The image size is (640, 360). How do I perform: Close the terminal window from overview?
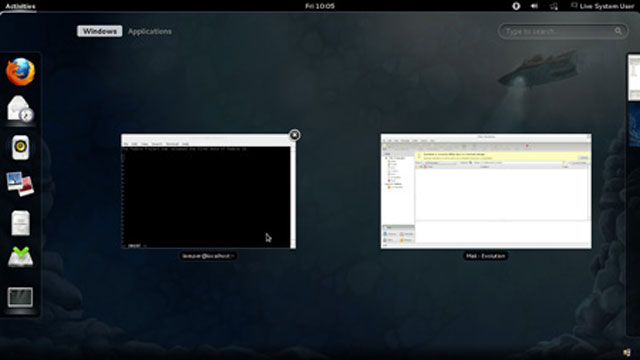pos(295,135)
